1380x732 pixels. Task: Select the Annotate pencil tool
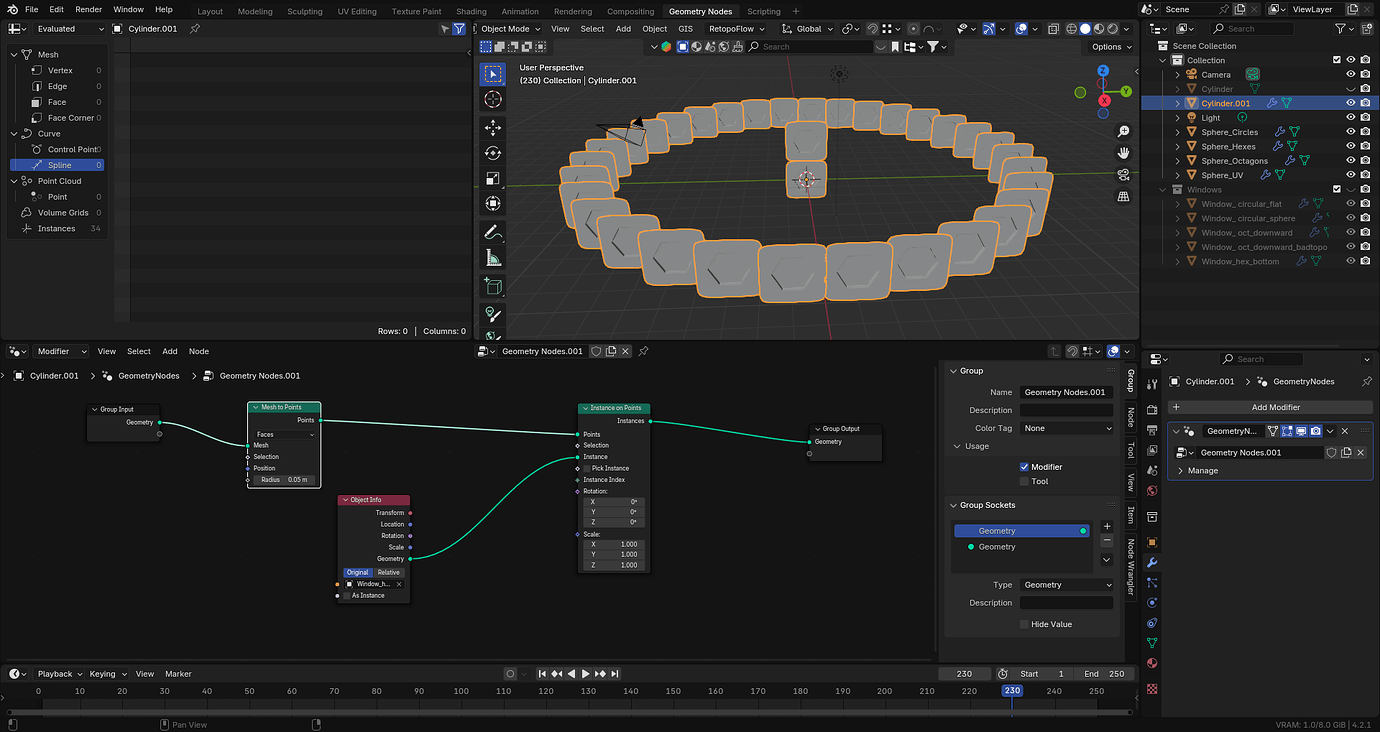click(492, 233)
